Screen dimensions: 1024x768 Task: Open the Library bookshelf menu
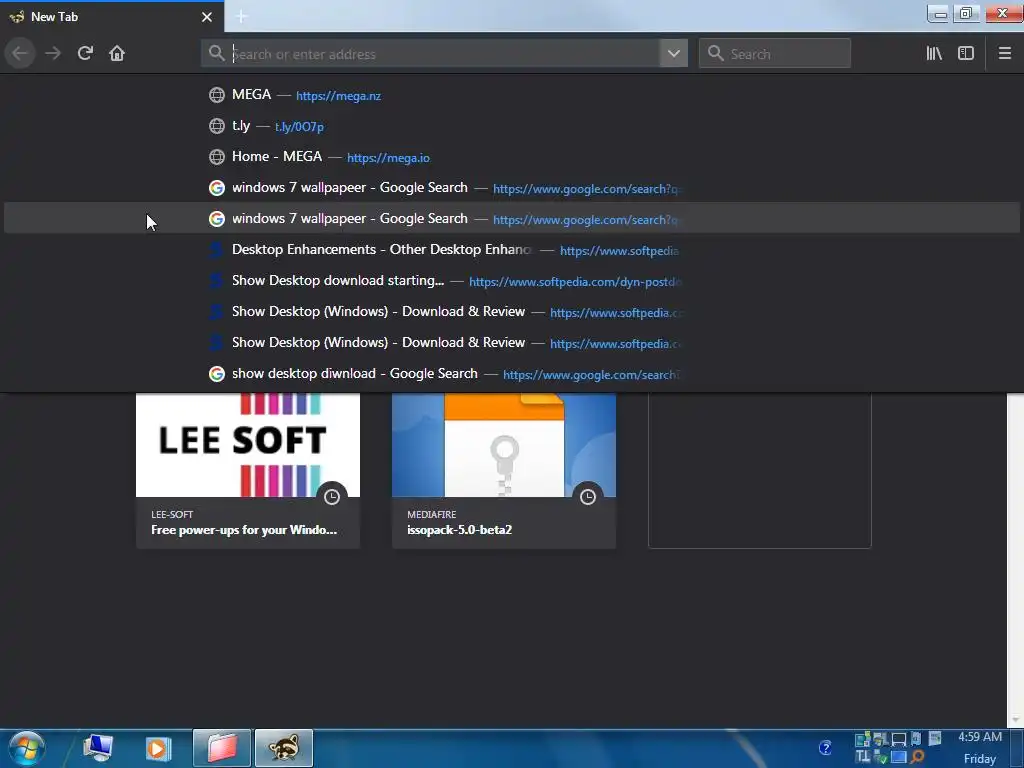coord(934,54)
